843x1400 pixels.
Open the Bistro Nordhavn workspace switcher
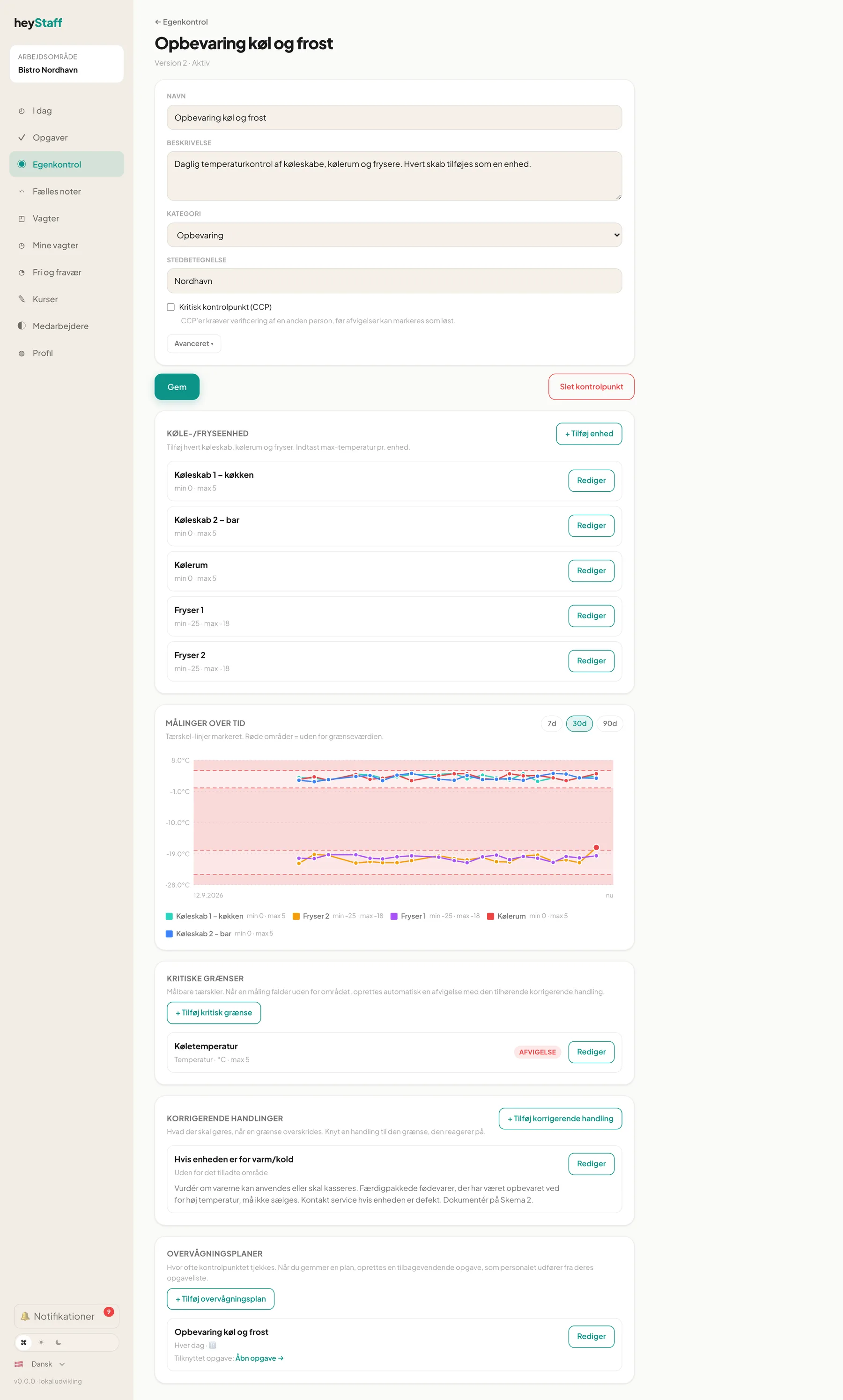(67, 64)
